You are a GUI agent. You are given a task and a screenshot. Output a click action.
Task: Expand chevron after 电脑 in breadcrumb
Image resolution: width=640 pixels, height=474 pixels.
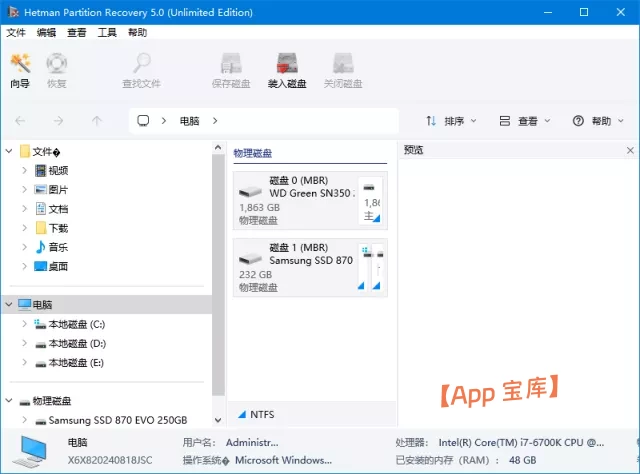point(215,121)
